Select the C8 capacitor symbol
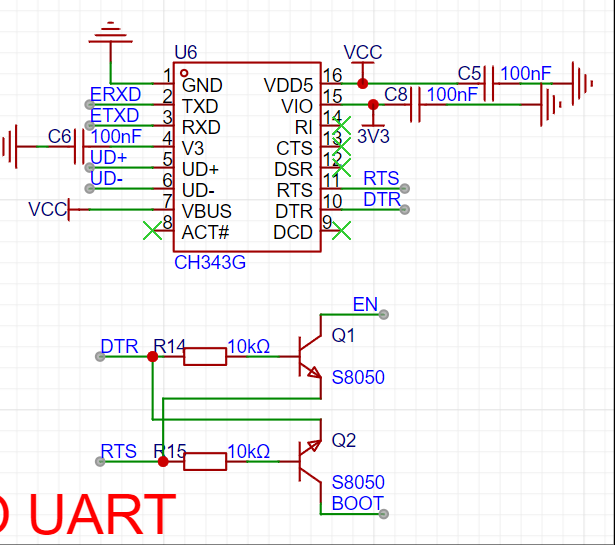The height and width of the screenshot is (545, 615). point(415,105)
